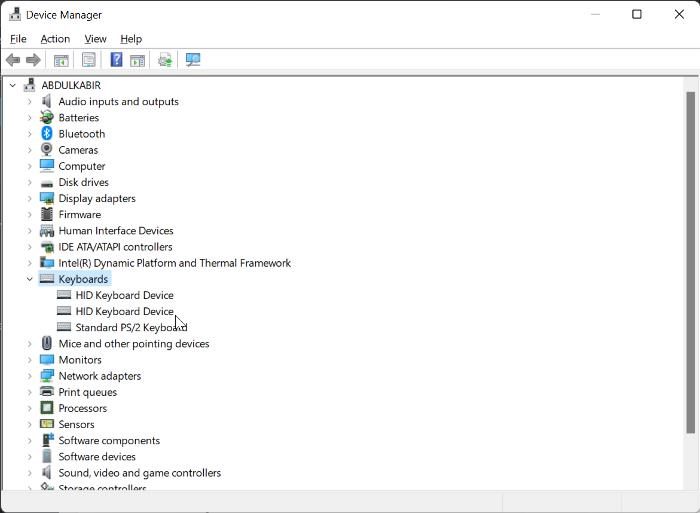This screenshot has width=700, height=513.
Task: Click the Disk drives icon
Action: tap(47, 183)
